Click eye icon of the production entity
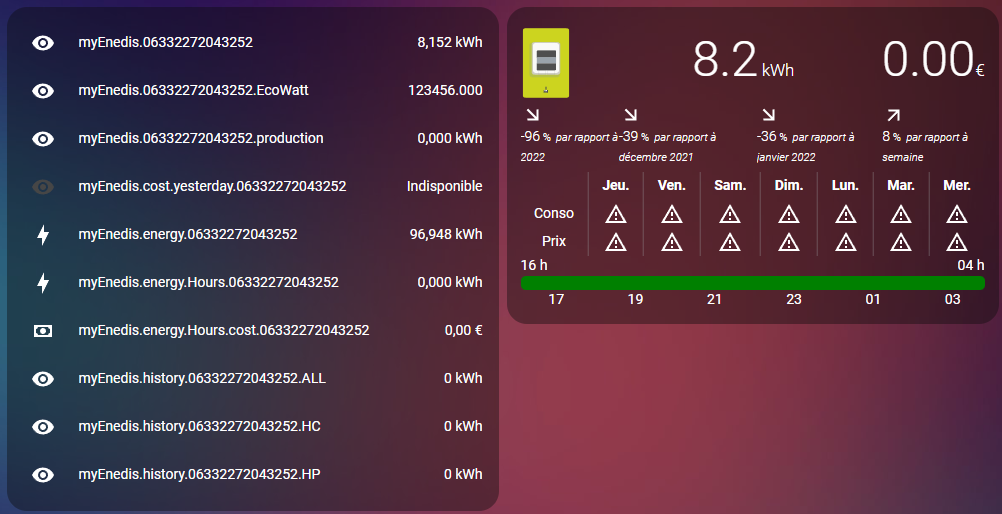Image resolution: width=1002 pixels, height=514 pixels. point(43,139)
